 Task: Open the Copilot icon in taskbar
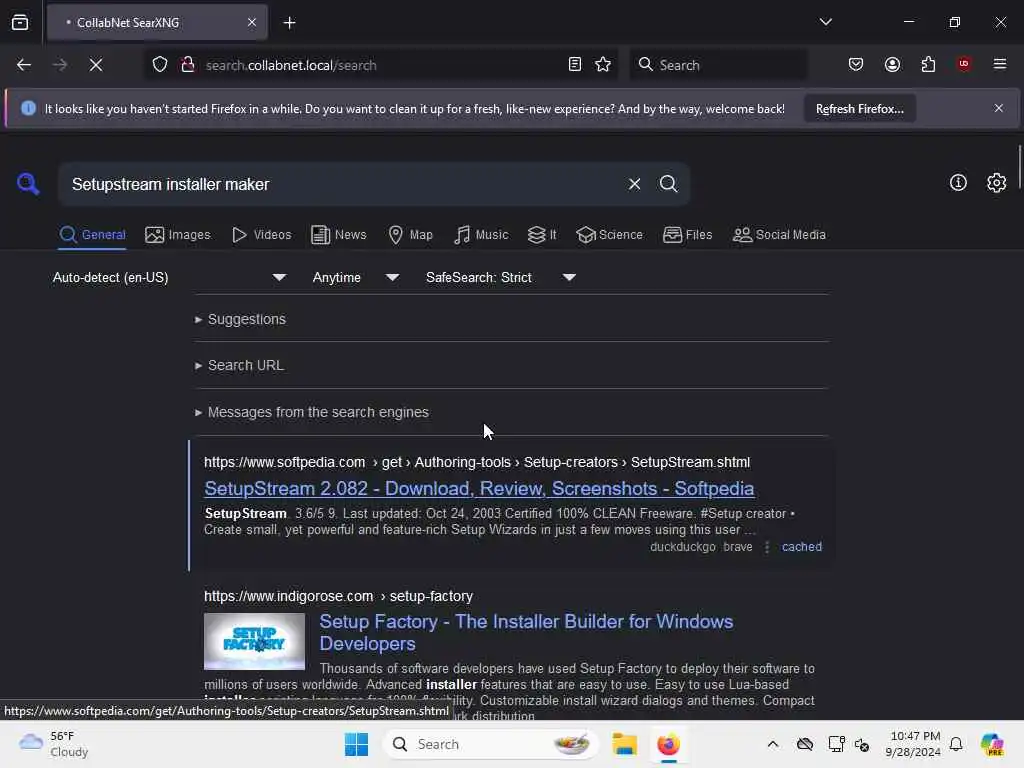(992, 744)
